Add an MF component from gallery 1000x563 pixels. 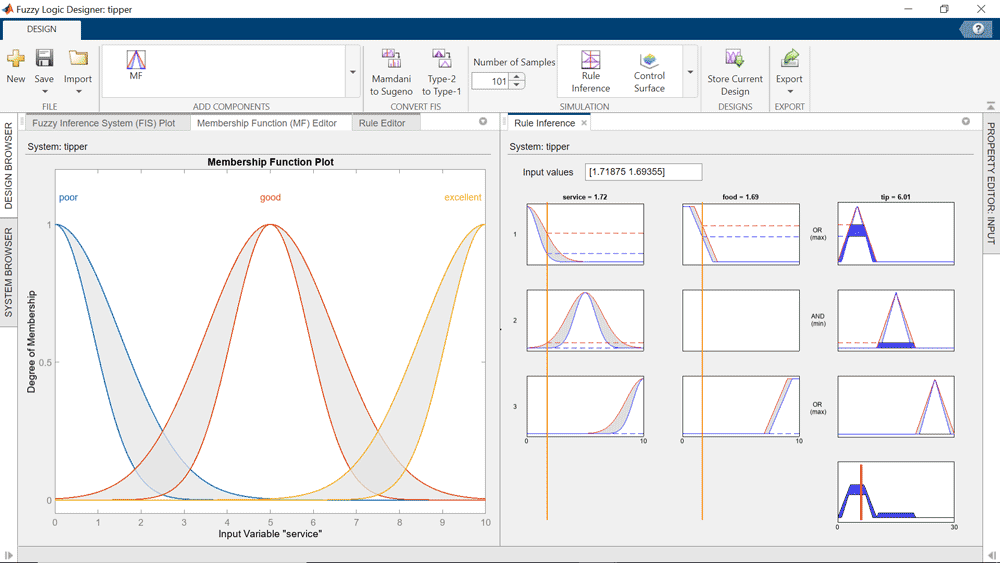coord(136,65)
